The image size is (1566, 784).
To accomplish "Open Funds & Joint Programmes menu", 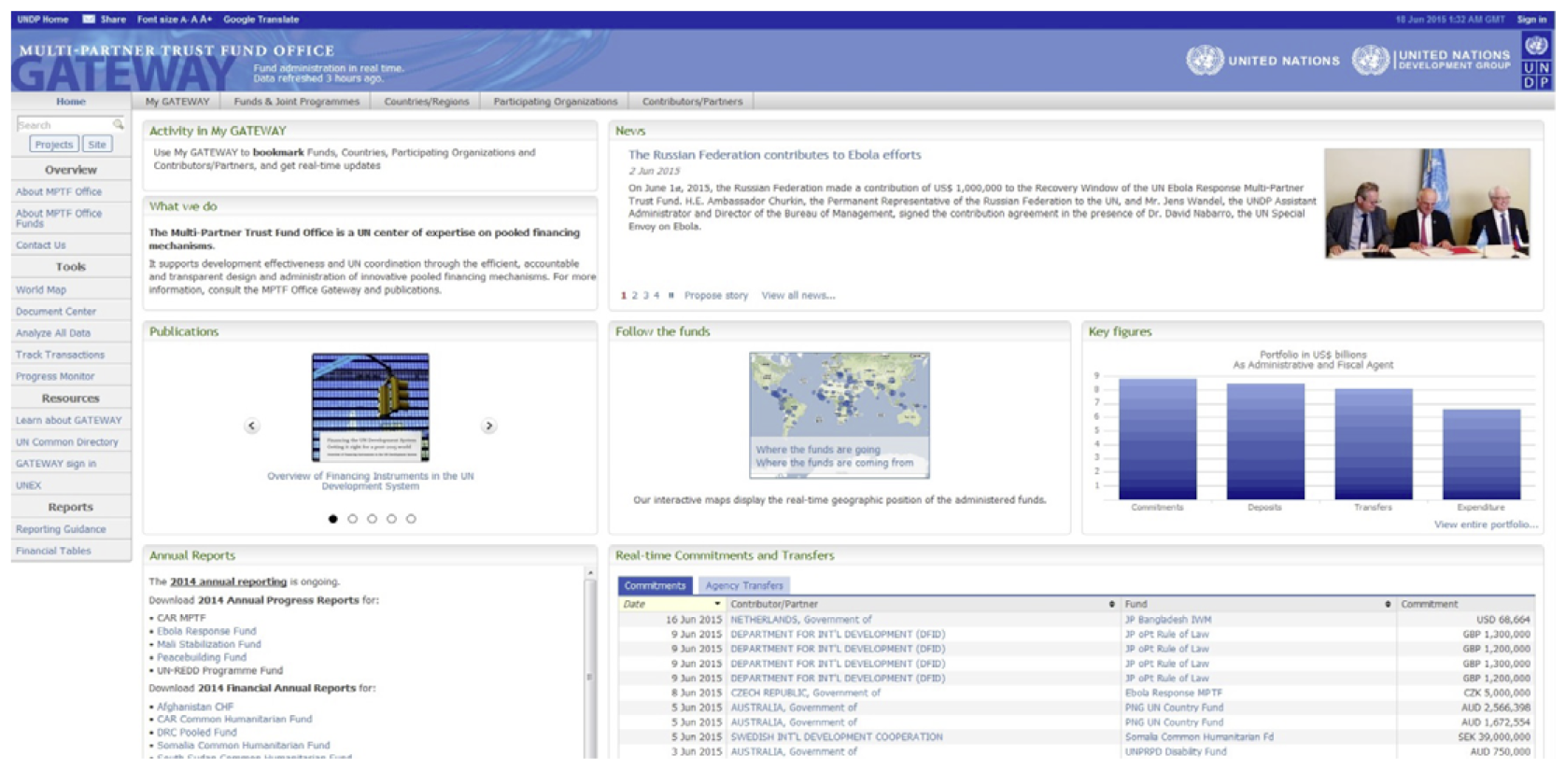I will 297,101.
